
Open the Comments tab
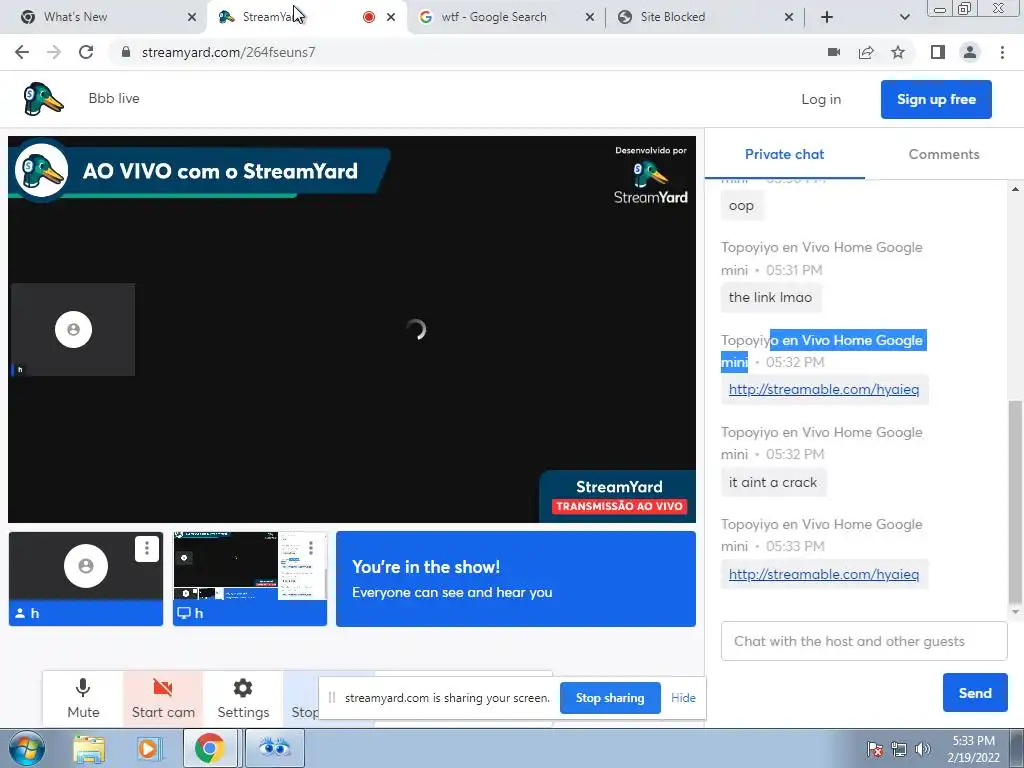pos(944,154)
